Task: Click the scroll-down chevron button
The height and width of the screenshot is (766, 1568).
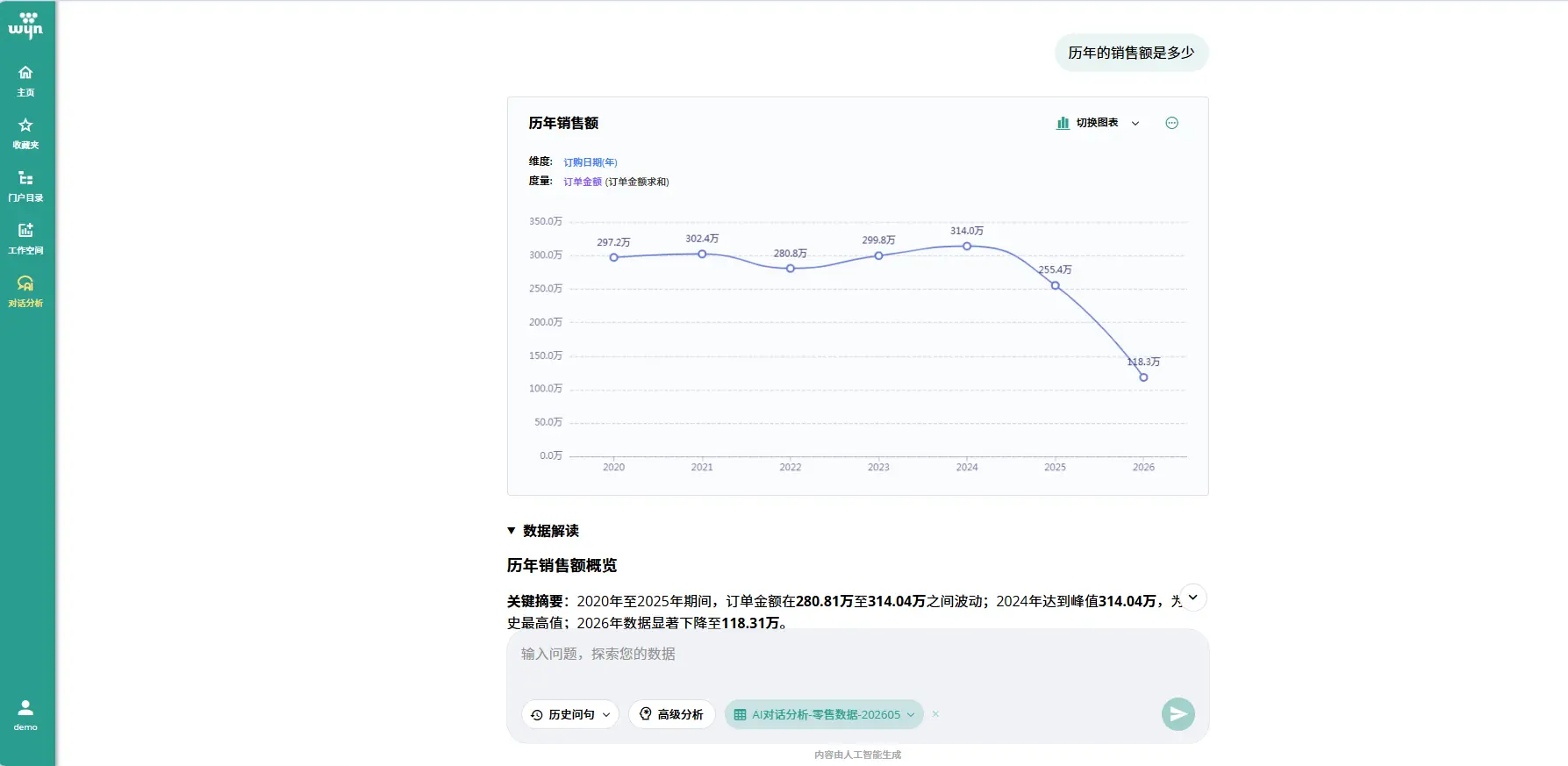Action: [1192, 598]
